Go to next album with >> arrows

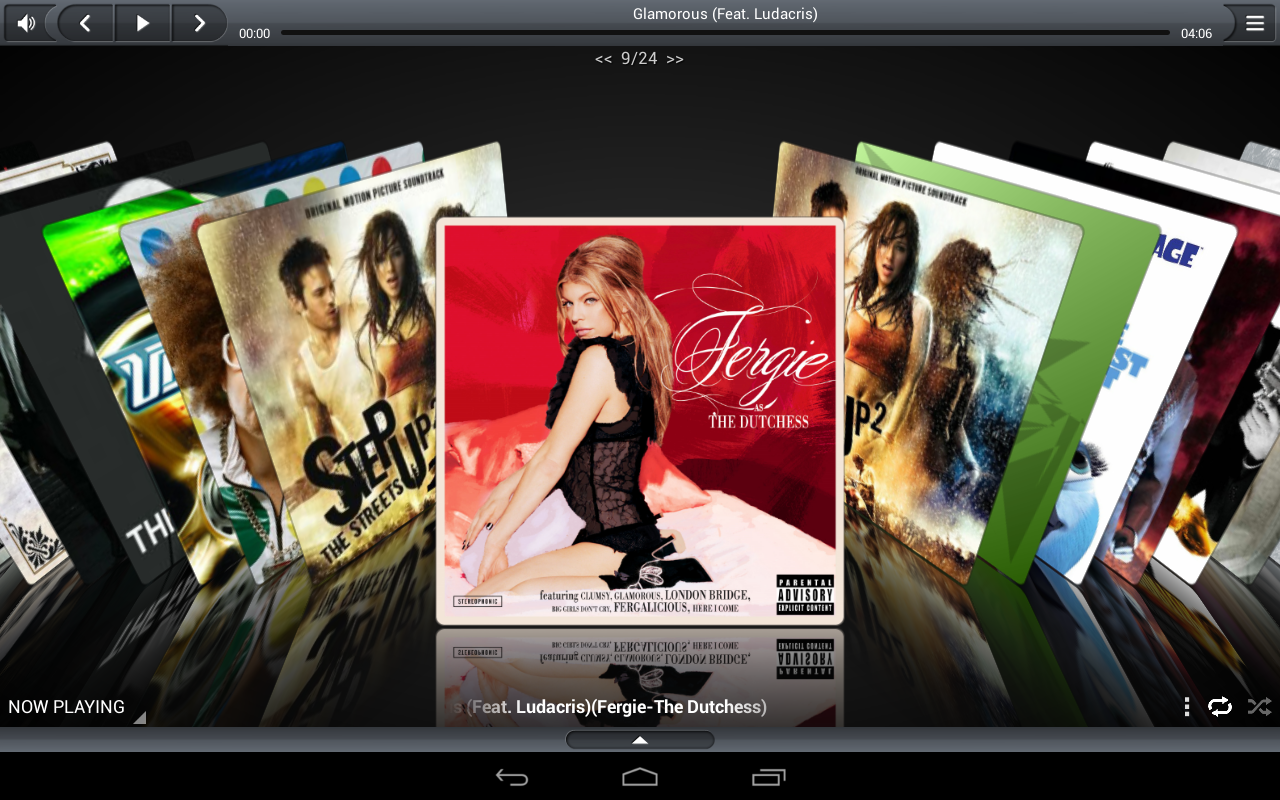point(675,59)
